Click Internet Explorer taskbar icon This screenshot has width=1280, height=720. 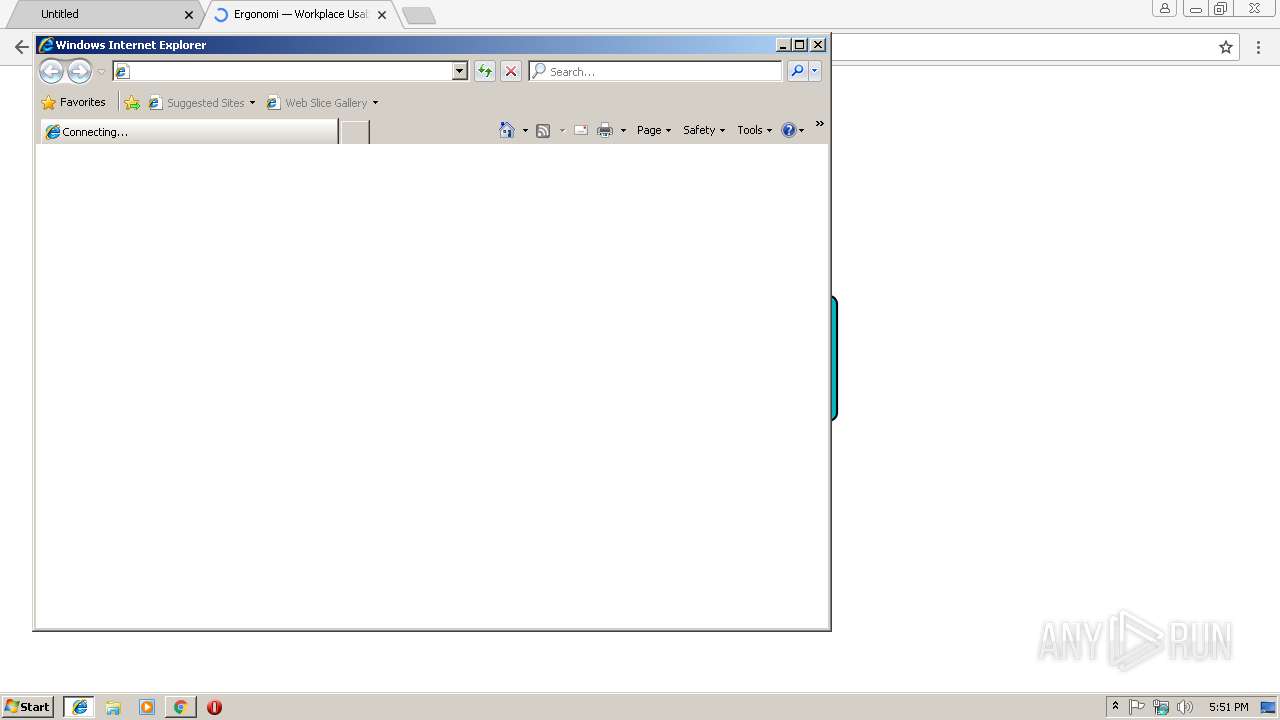[80, 707]
